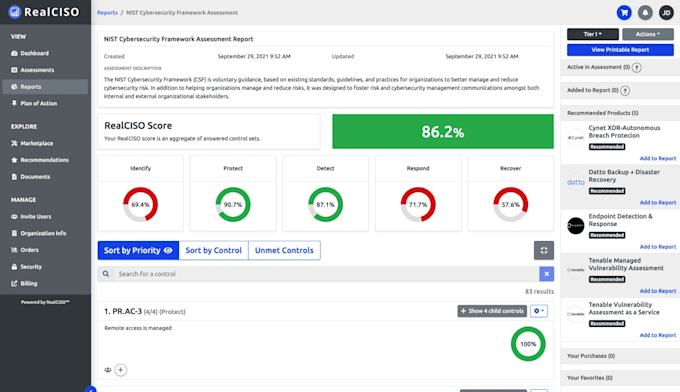This screenshot has width=680, height=392.
Task: Open the JD user avatar menu
Action: (666, 13)
